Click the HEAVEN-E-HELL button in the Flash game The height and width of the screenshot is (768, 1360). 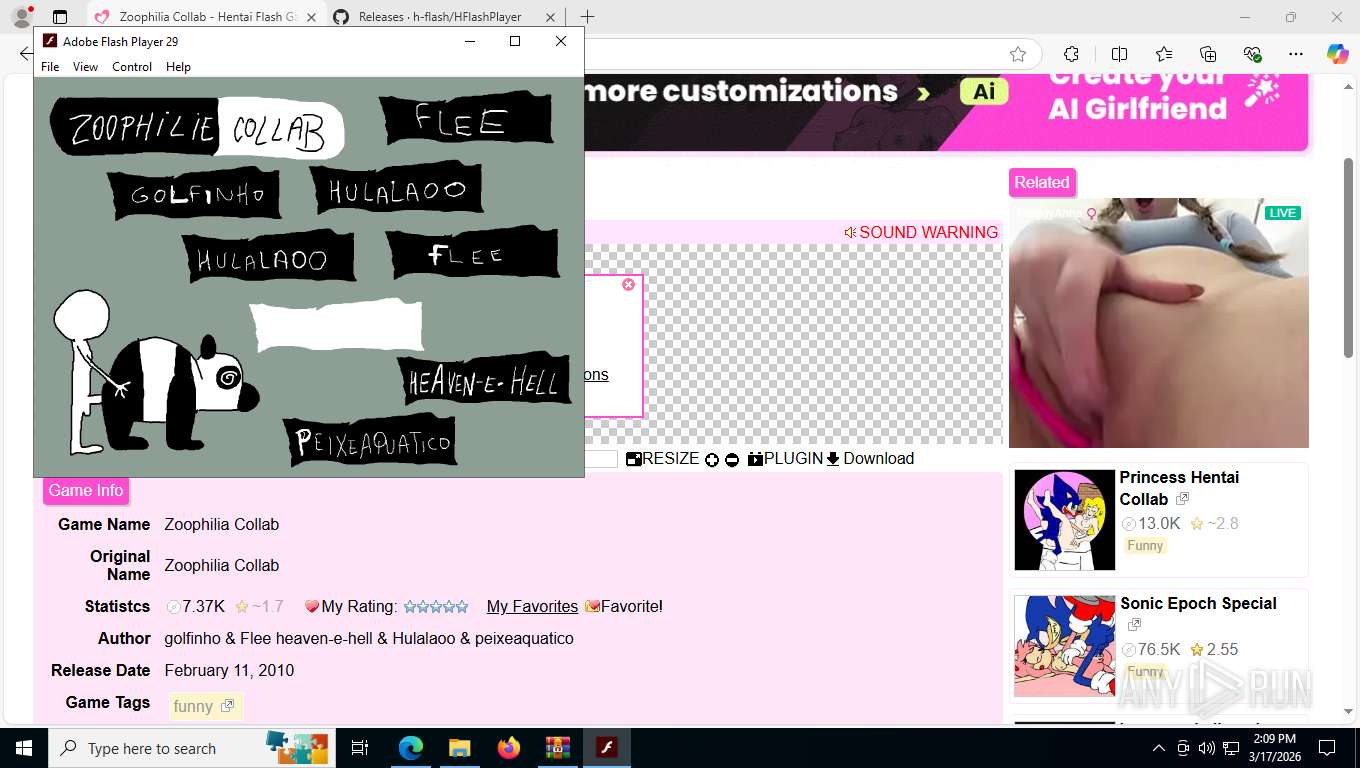pos(485,380)
